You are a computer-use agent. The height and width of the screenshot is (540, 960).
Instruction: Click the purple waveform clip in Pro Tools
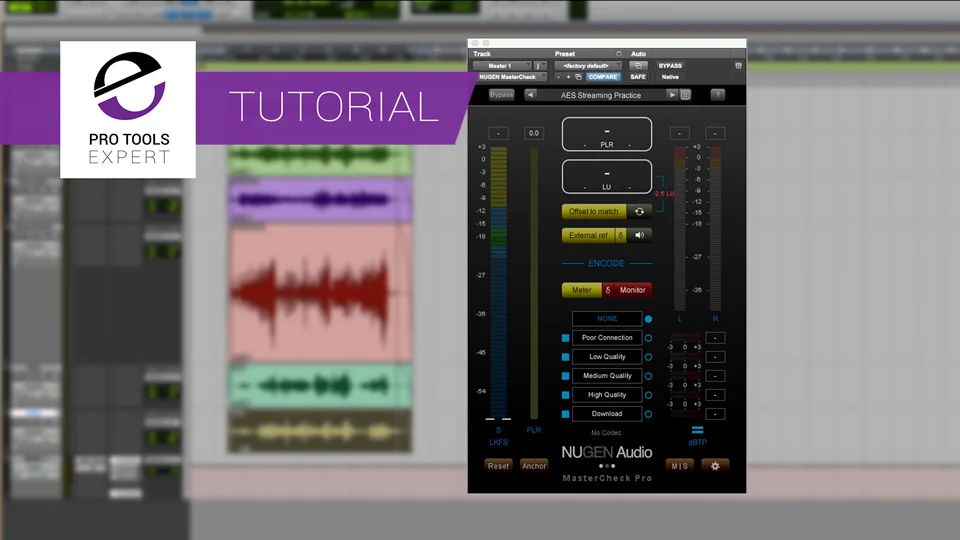[319, 200]
